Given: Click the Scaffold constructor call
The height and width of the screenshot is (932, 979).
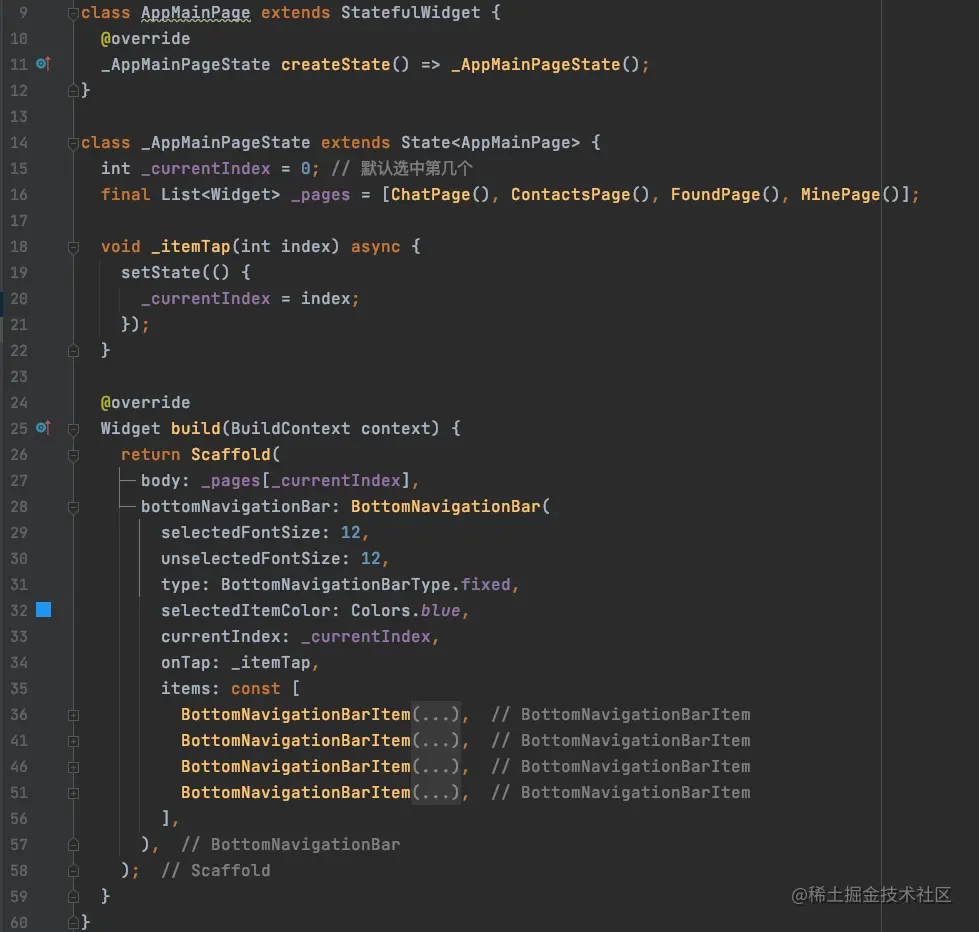Looking at the screenshot, I should coord(230,454).
